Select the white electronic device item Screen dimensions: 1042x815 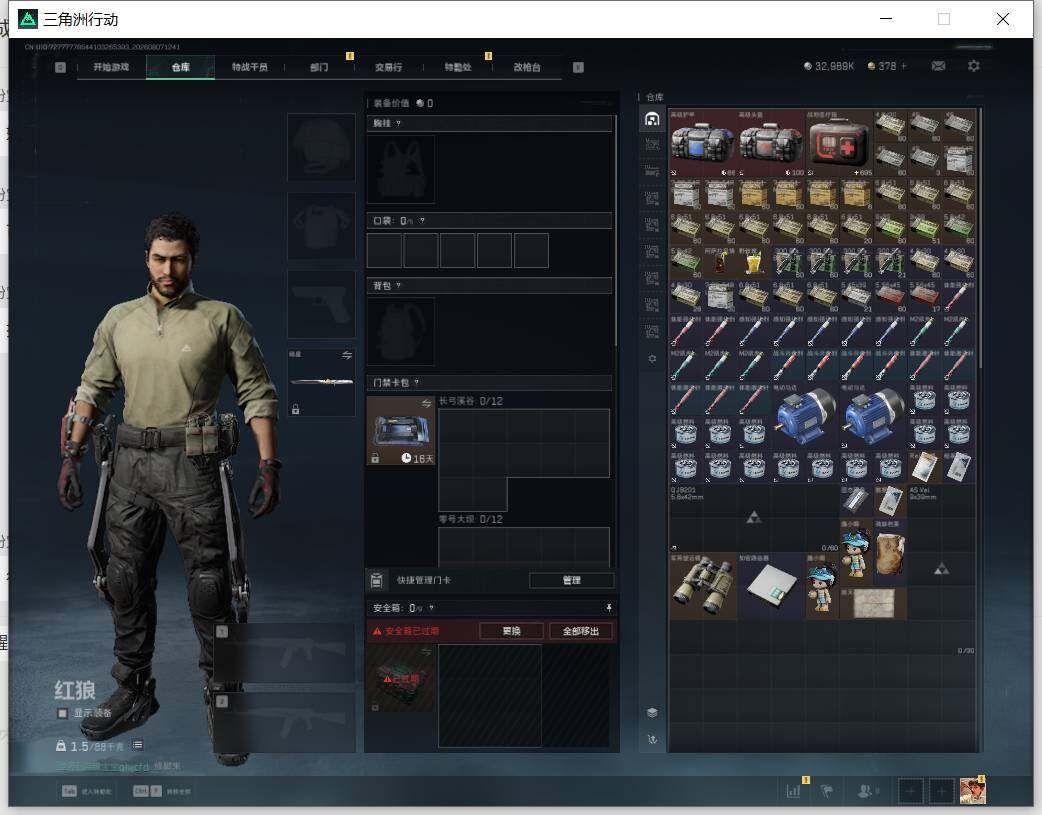click(771, 586)
